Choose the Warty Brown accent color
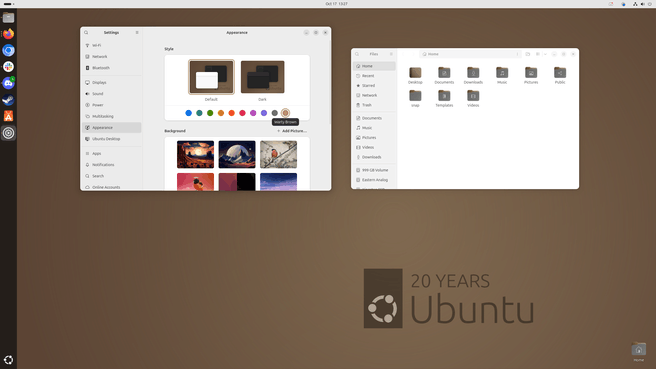The width and height of the screenshot is (656, 369). [x=285, y=113]
